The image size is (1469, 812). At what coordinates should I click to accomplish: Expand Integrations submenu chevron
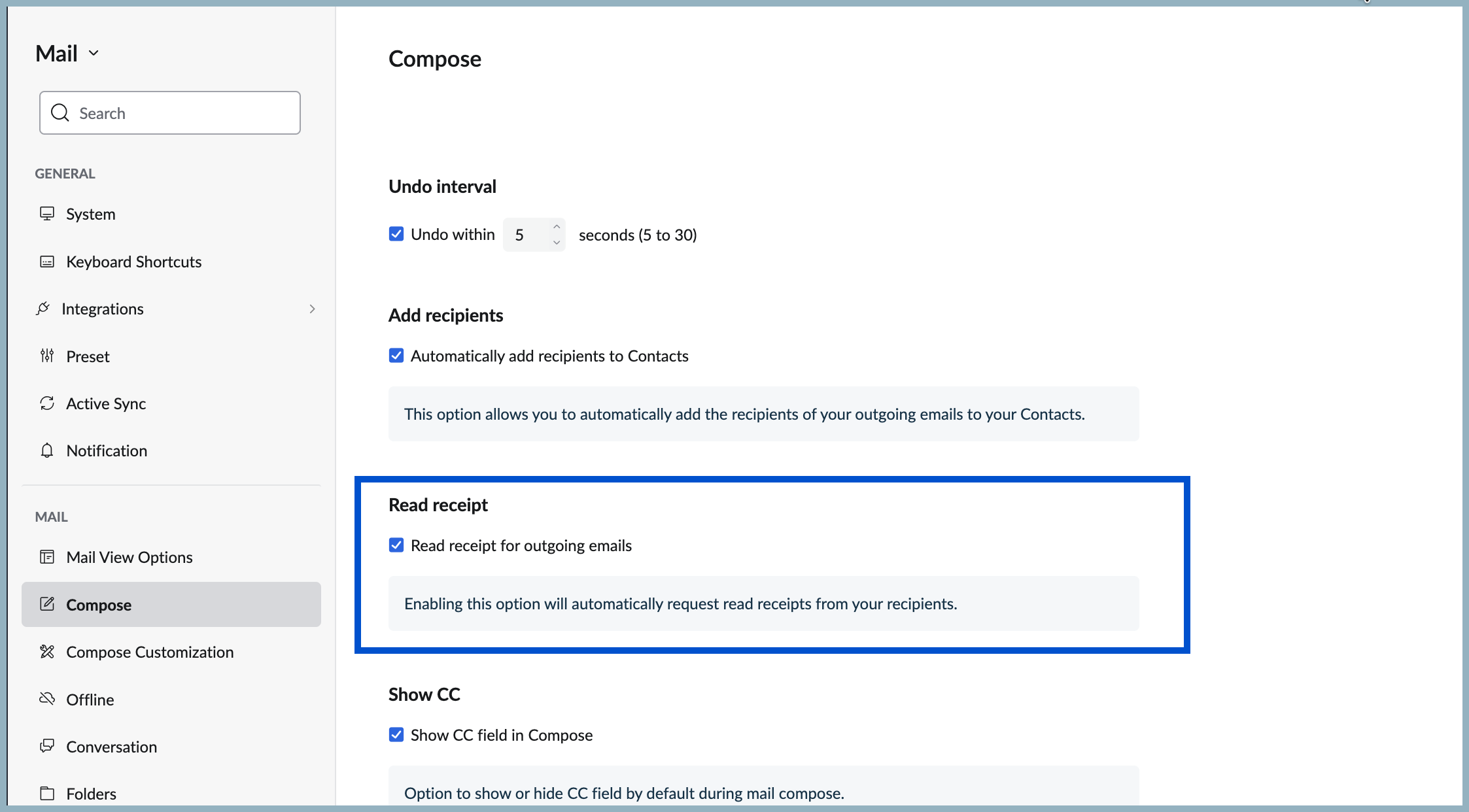coord(312,309)
